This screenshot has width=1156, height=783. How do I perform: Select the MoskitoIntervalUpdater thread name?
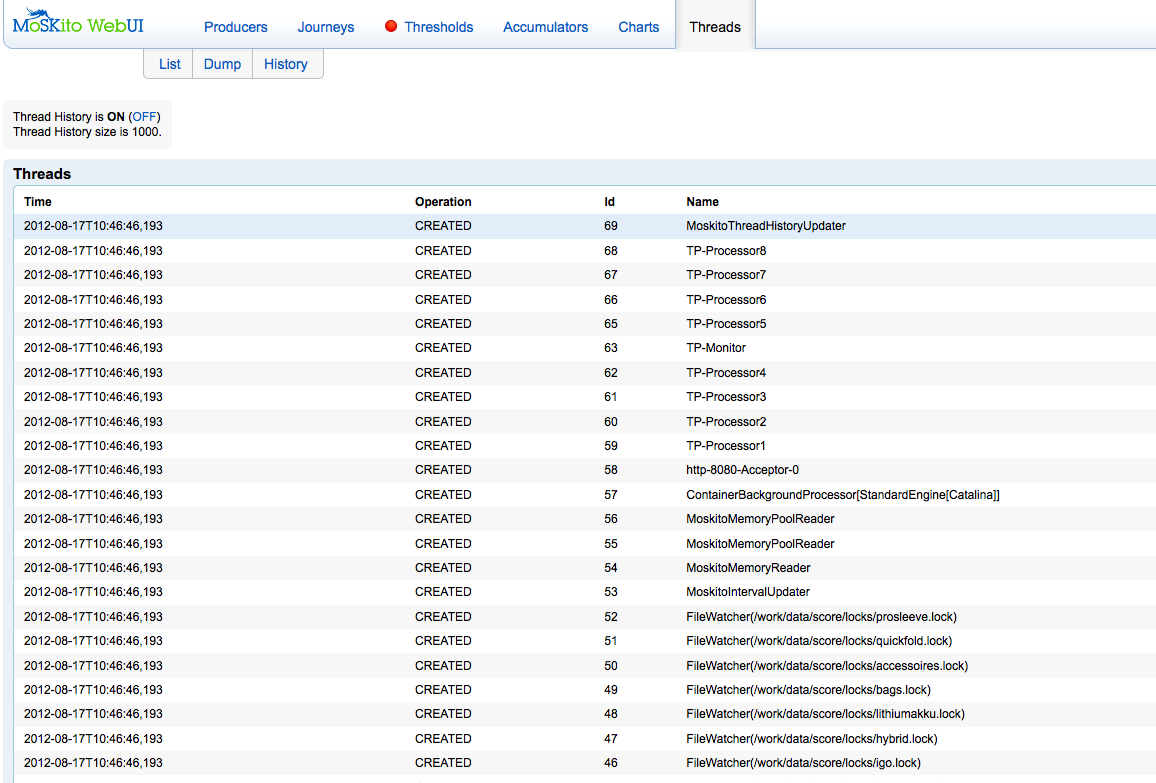[x=748, y=592]
